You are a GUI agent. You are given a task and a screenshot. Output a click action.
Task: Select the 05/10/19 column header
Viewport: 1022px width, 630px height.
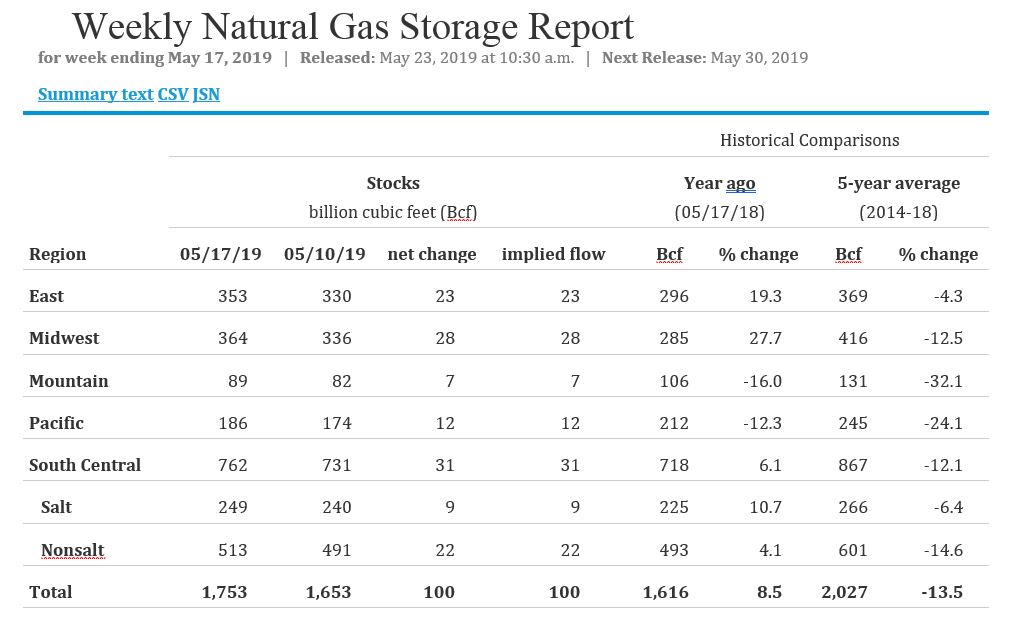coord(324,254)
